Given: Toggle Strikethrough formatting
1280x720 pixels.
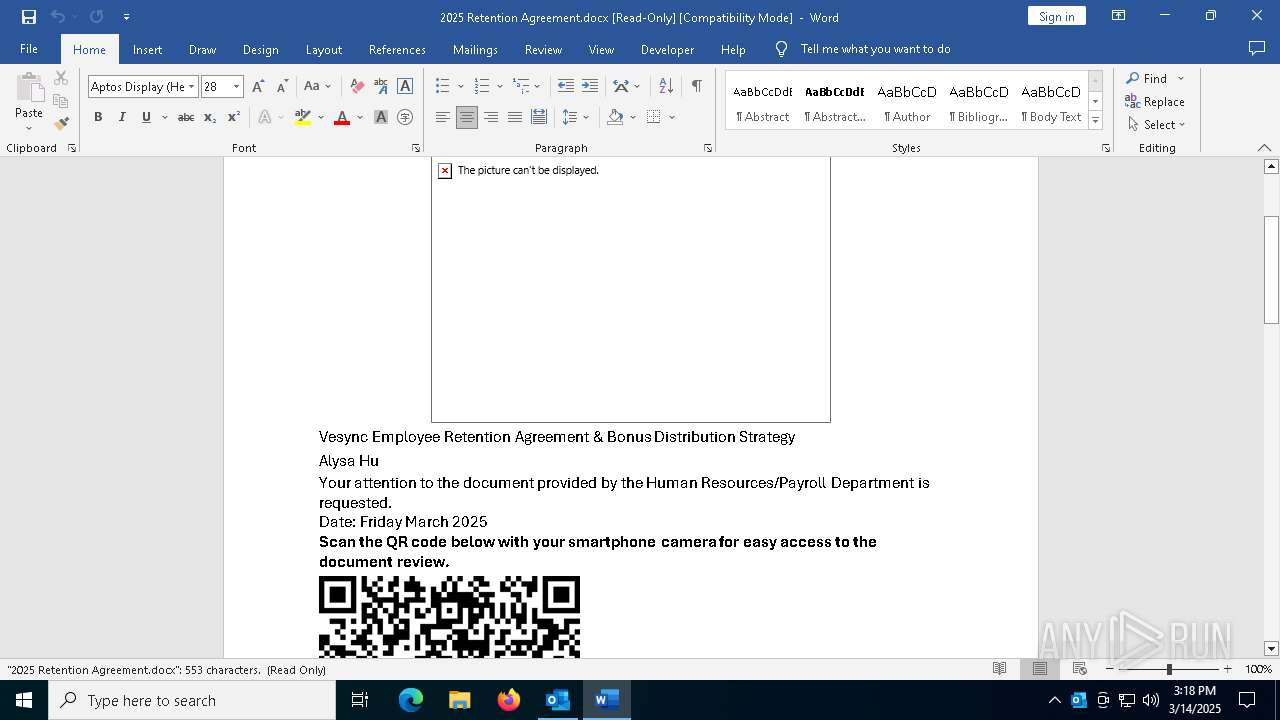Looking at the screenshot, I should click(186, 117).
